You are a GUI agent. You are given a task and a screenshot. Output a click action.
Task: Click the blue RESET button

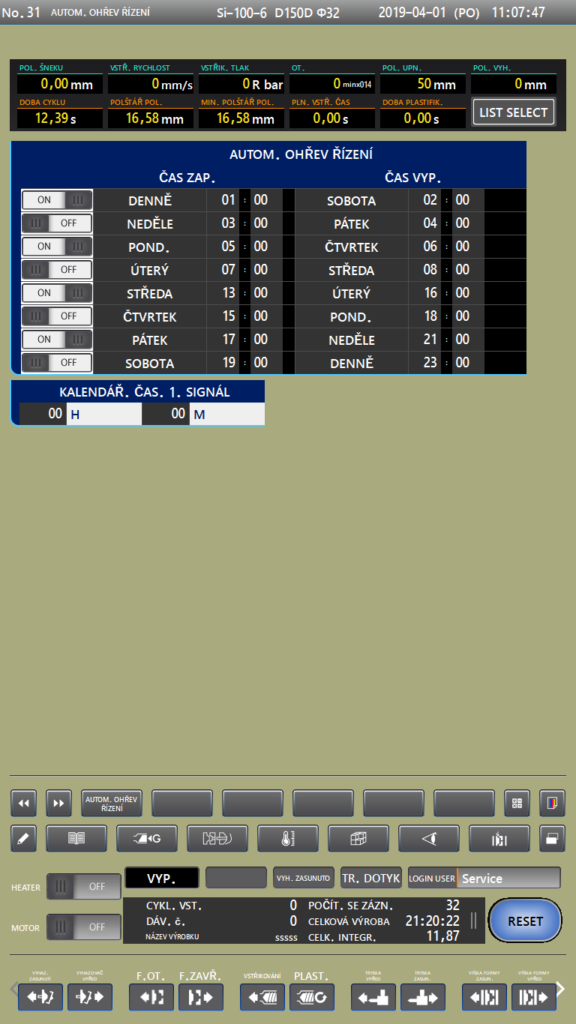point(525,921)
